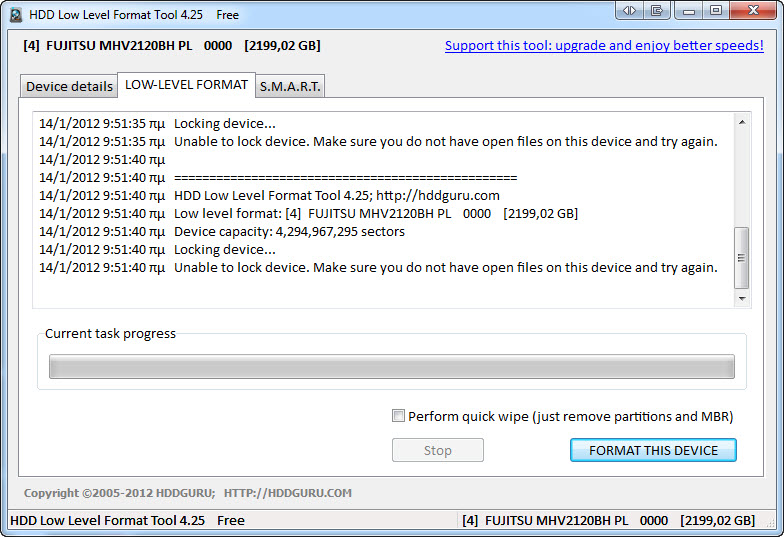Viewport: 784px width, 537px height.
Task: Open the Support this tool upgrade link
Action: 604,46
